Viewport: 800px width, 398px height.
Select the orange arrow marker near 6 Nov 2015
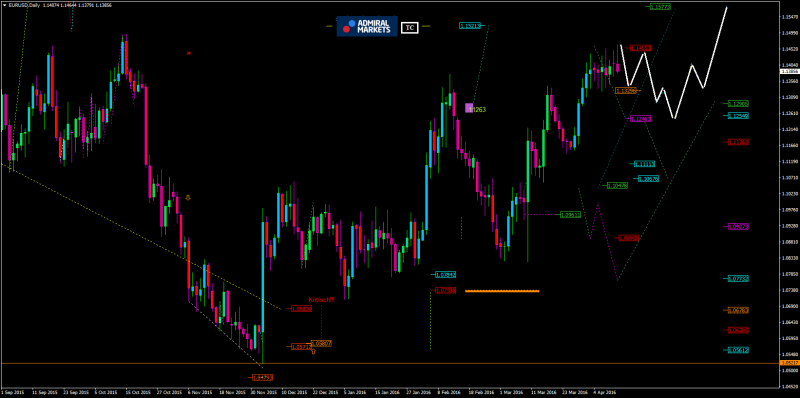188,197
